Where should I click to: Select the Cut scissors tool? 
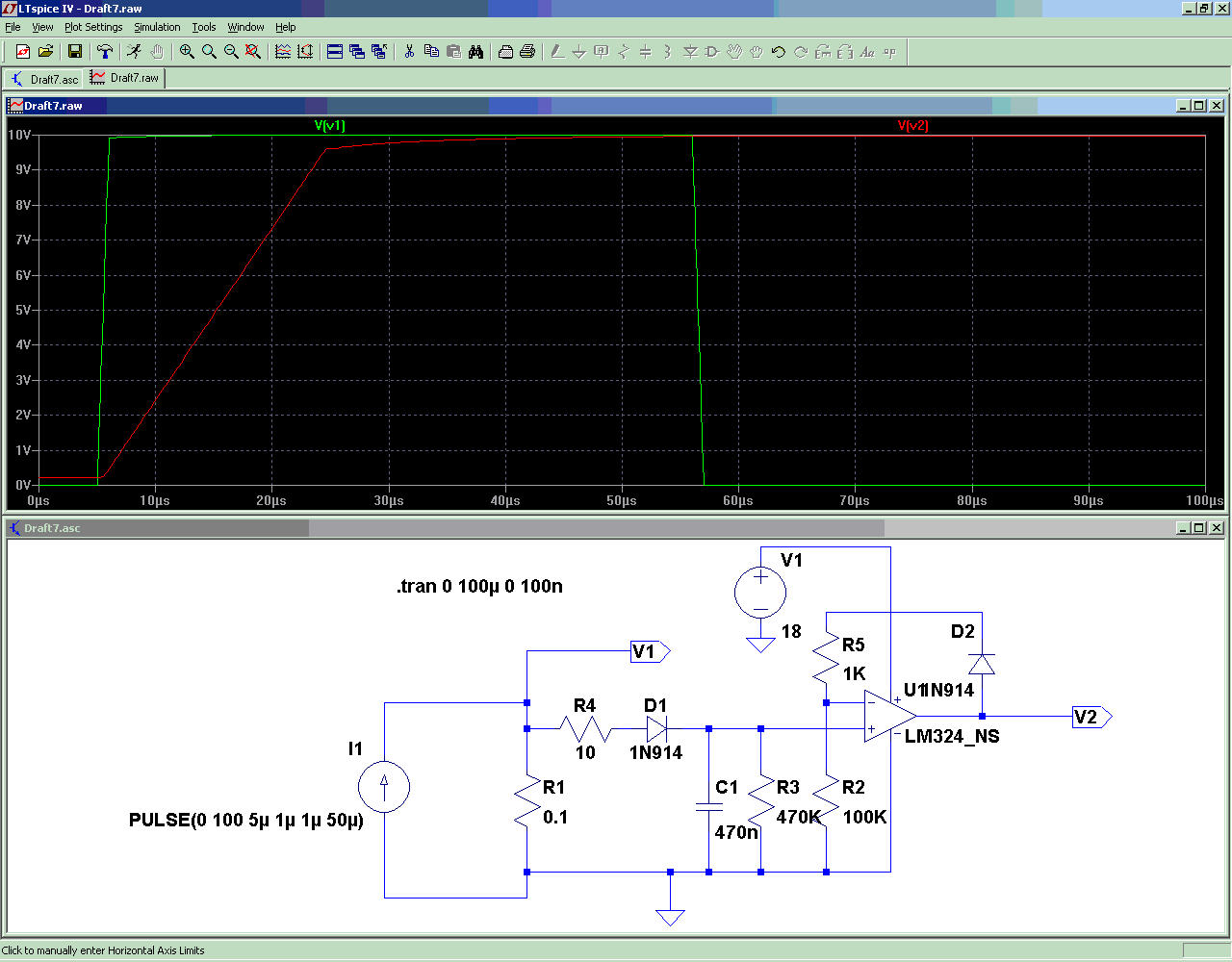[409, 52]
